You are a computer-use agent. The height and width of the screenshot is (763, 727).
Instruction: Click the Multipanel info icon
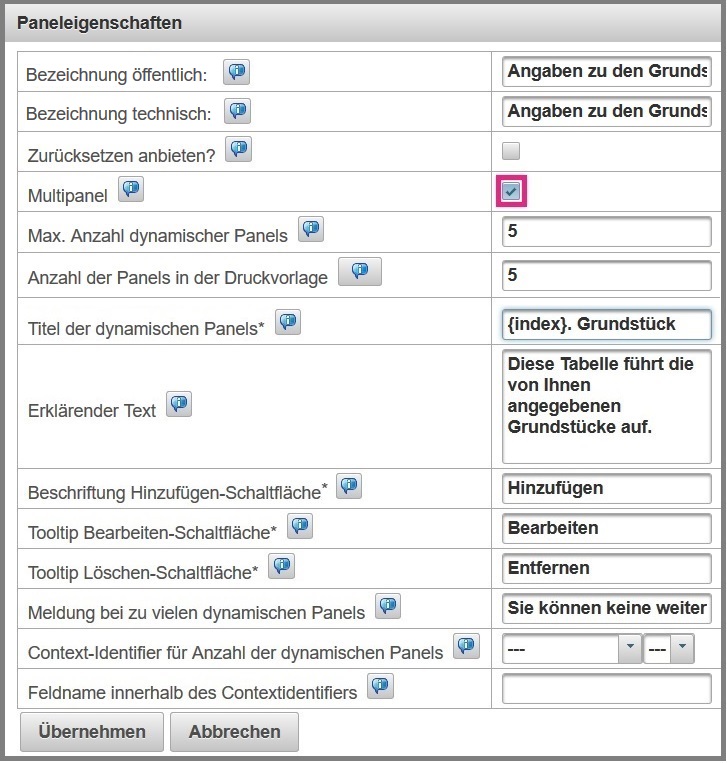[131, 190]
